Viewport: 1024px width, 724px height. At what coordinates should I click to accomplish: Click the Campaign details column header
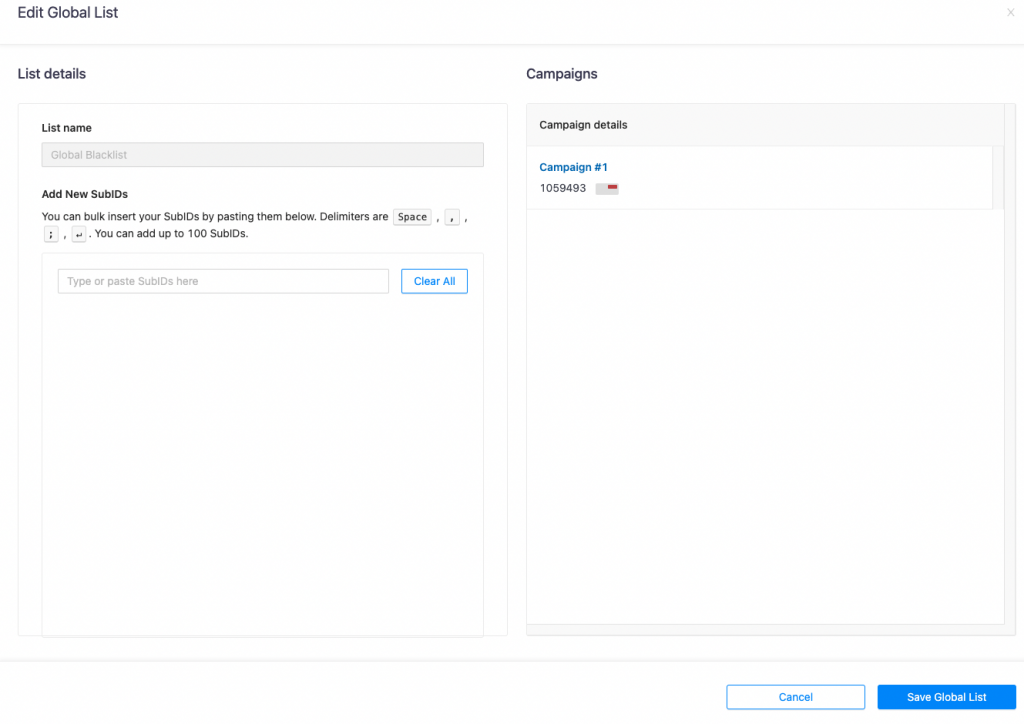(583, 125)
